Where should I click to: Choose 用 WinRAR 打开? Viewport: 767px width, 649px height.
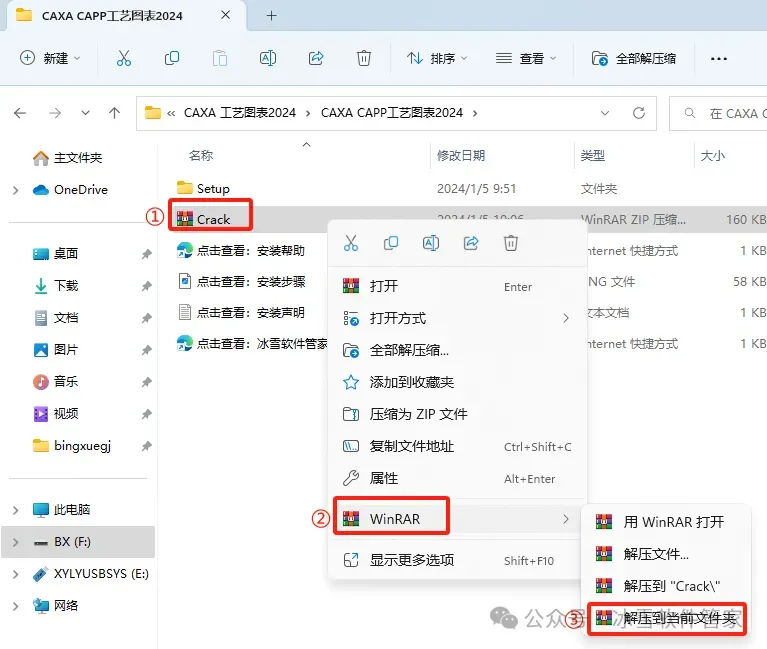[x=667, y=522]
